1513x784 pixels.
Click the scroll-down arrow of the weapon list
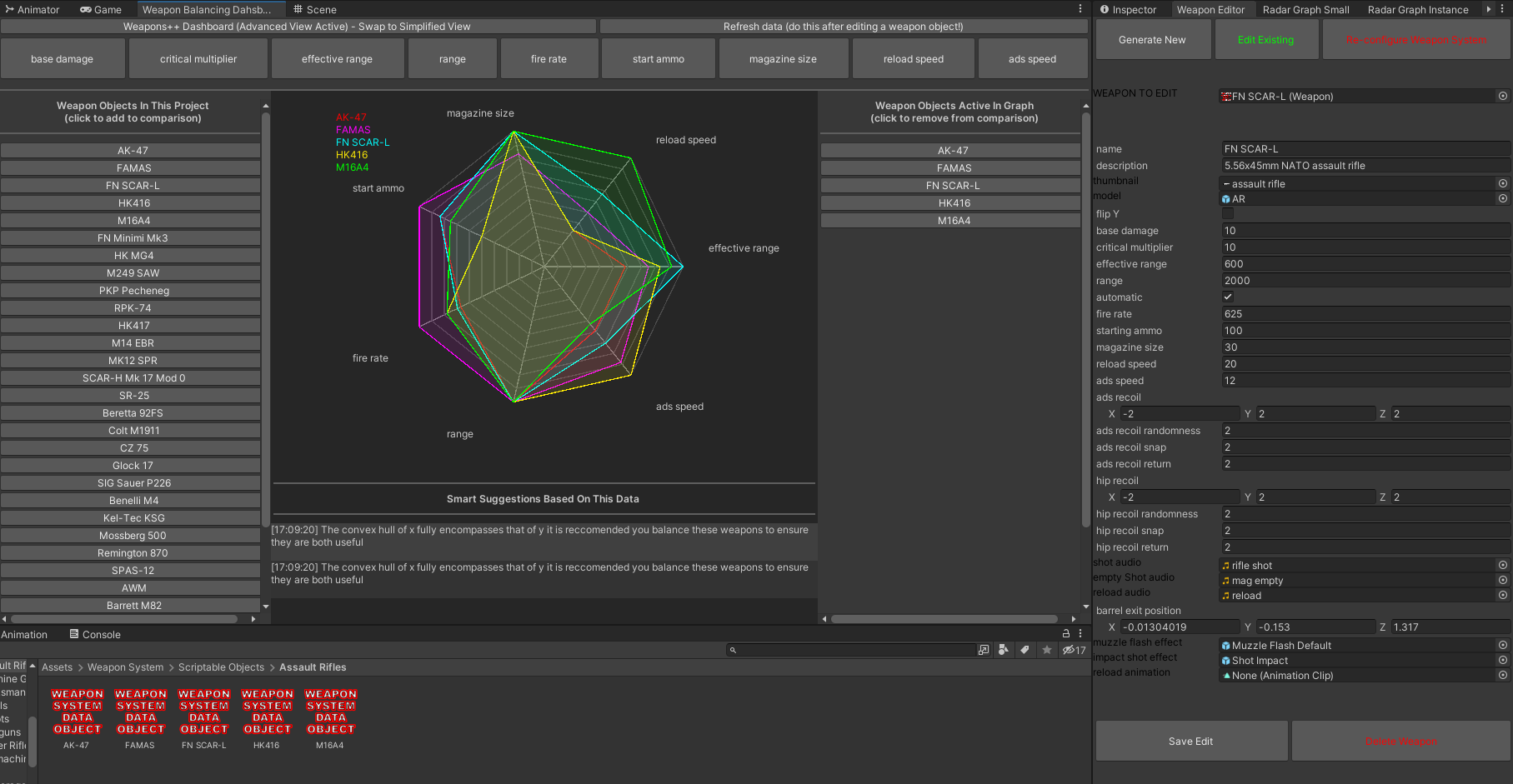266,607
